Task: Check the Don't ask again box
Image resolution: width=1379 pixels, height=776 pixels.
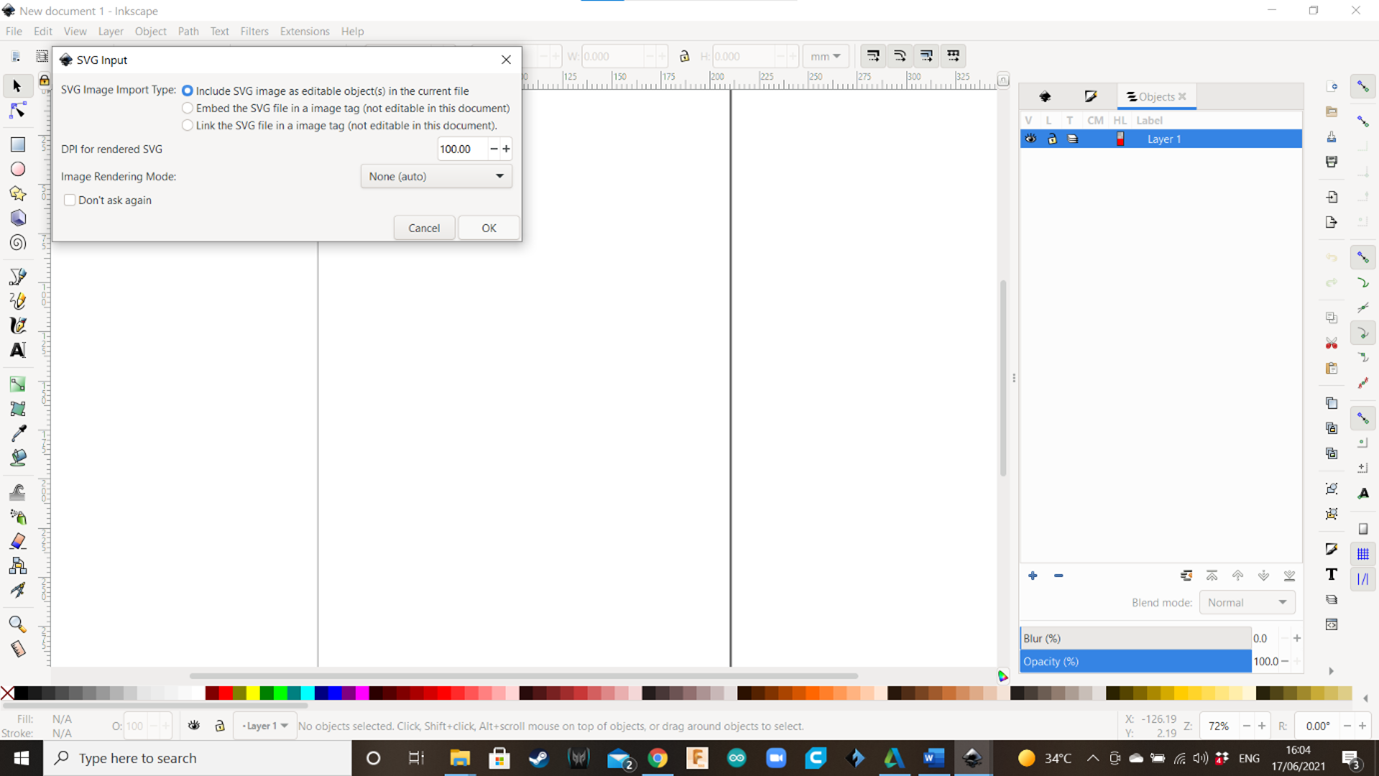Action: click(70, 200)
